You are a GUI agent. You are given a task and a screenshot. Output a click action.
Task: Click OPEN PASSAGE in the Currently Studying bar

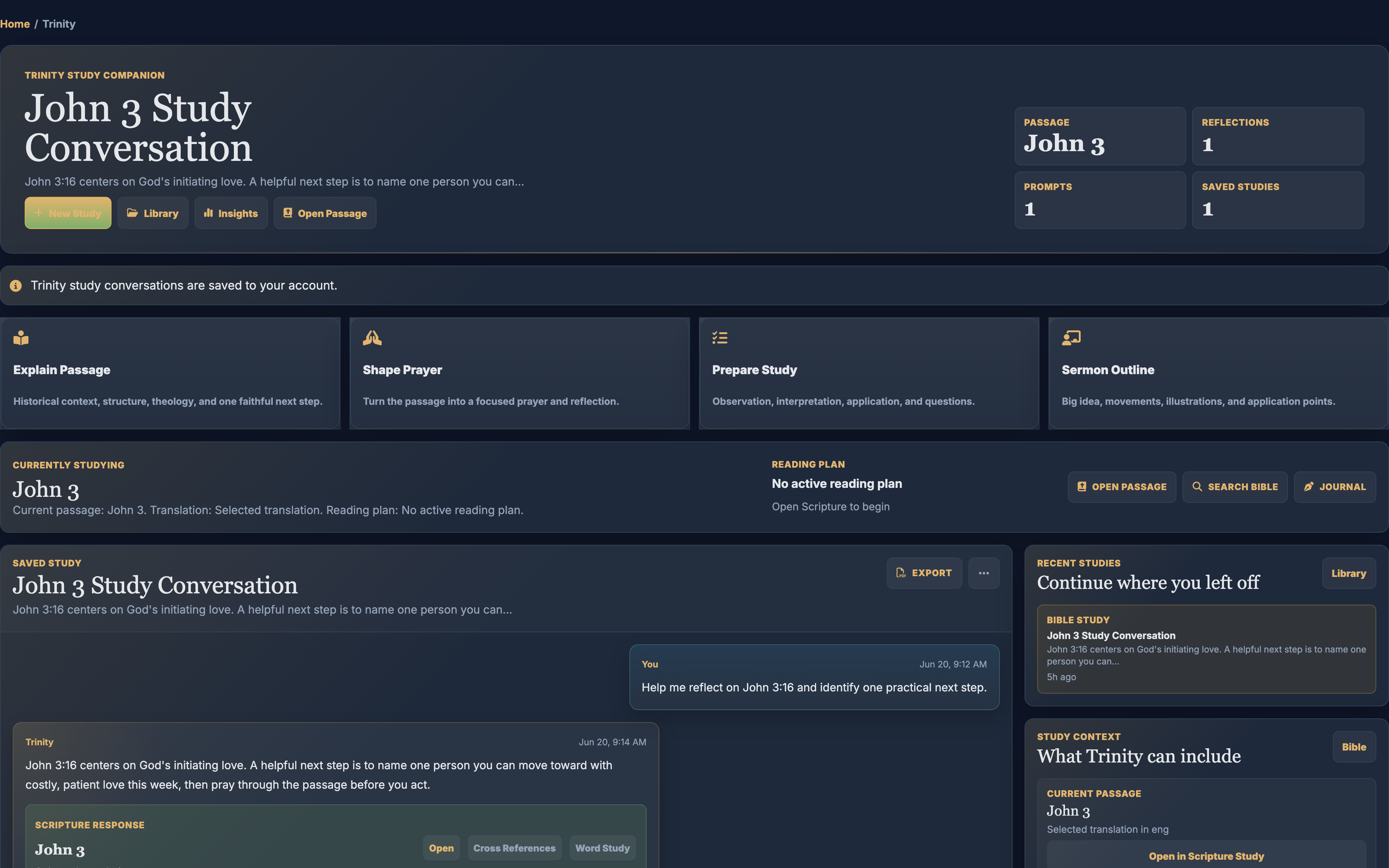1121,487
